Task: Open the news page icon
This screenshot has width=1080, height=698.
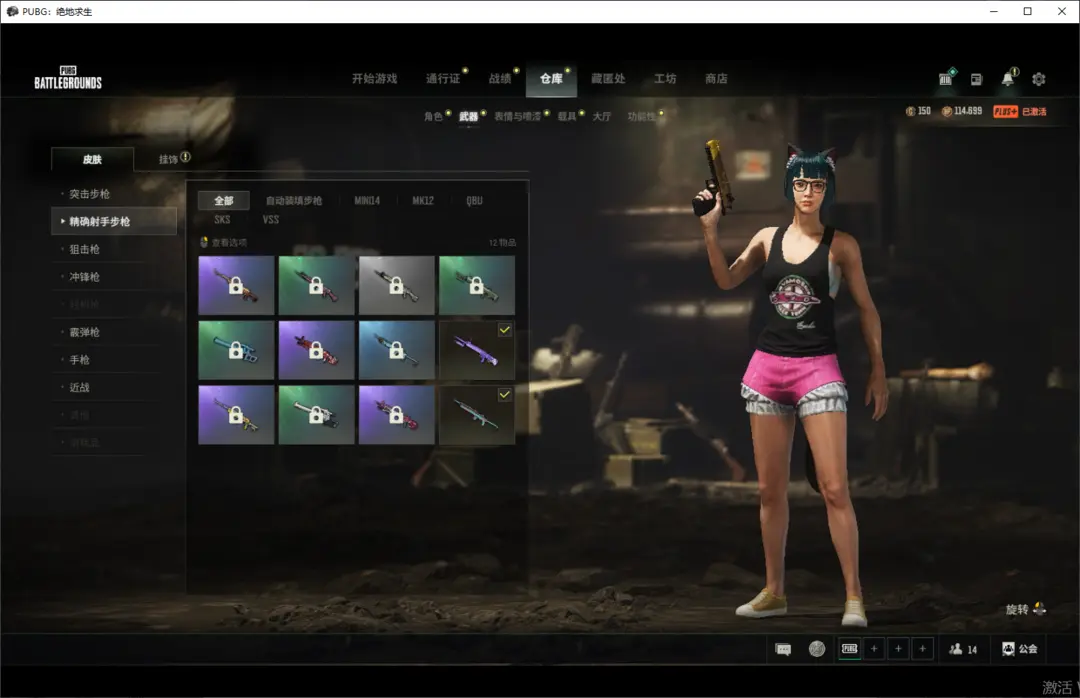Action: coord(977,79)
